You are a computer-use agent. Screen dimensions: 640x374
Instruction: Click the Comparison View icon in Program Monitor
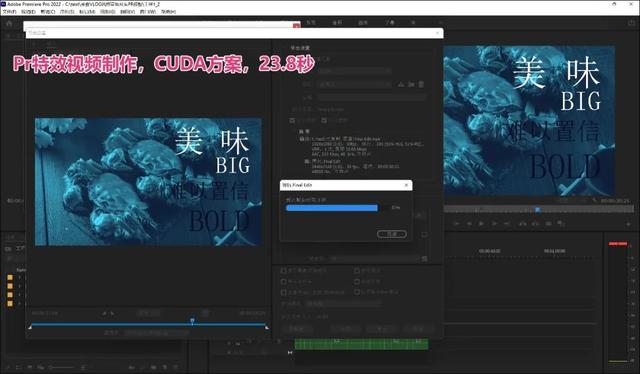click(562, 224)
